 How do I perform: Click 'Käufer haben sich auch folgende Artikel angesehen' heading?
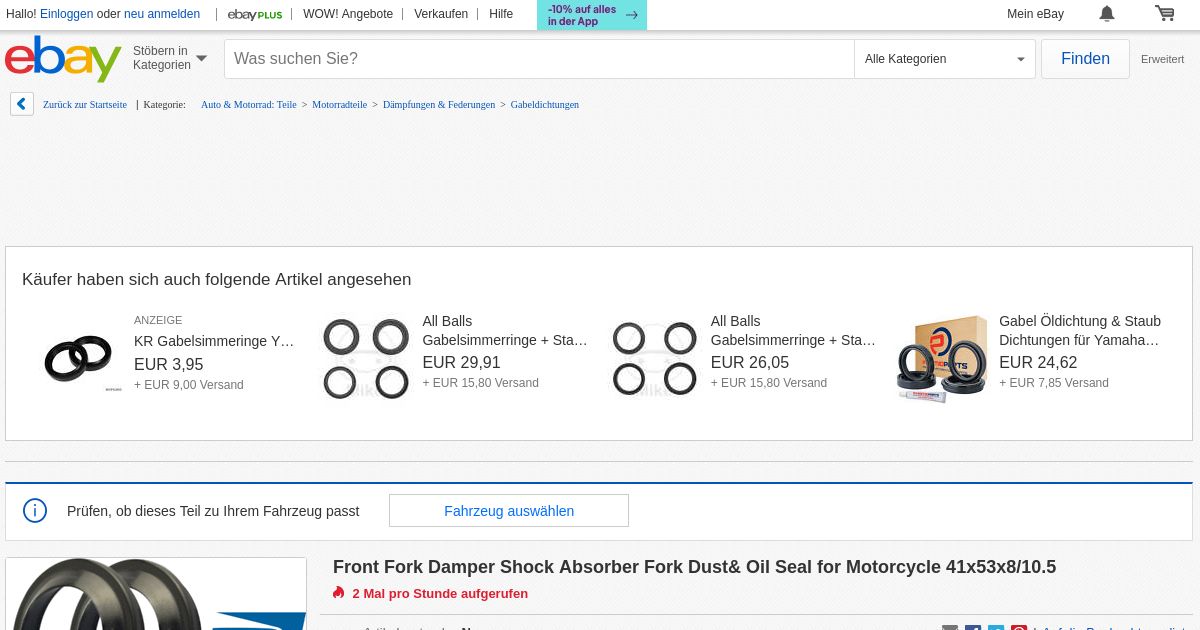(216, 280)
